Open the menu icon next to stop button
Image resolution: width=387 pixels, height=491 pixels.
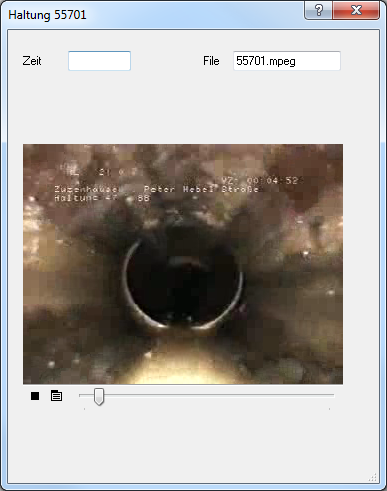tap(56, 396)
